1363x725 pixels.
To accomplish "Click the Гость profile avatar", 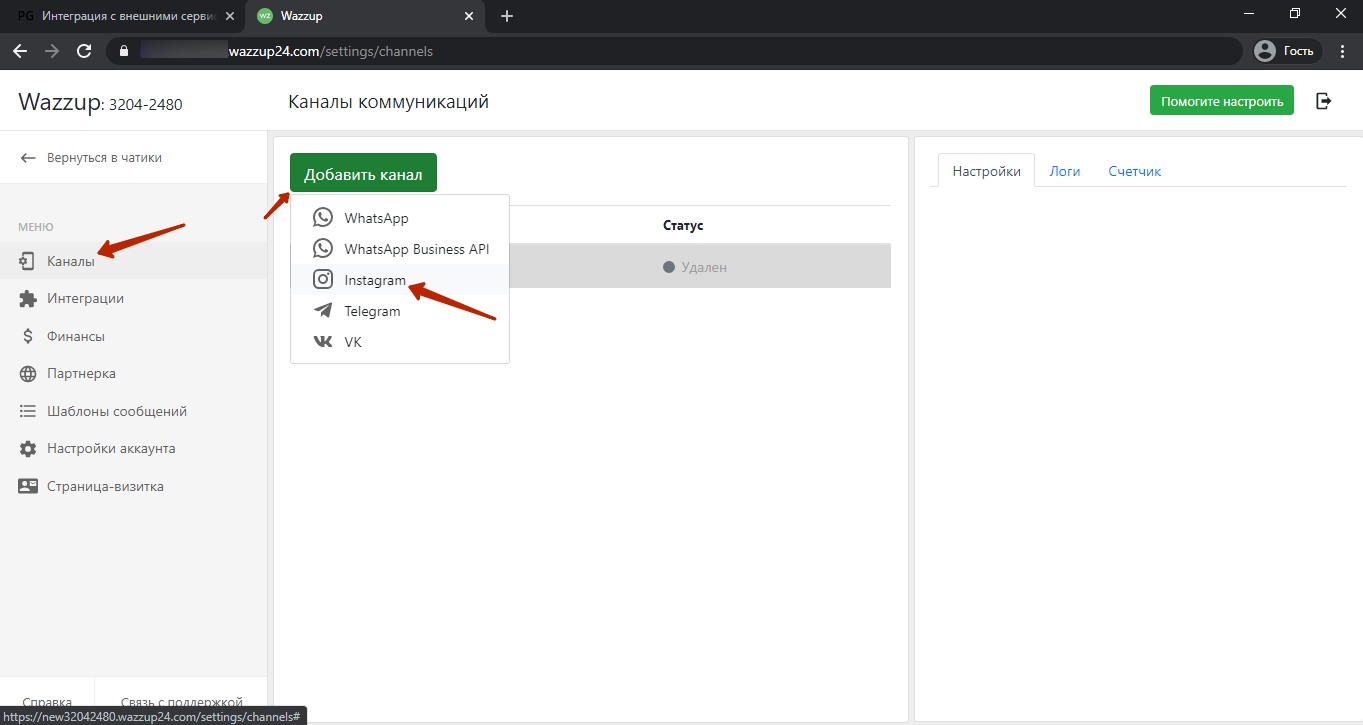I will pyautogui.click(x=1265, y=50).
